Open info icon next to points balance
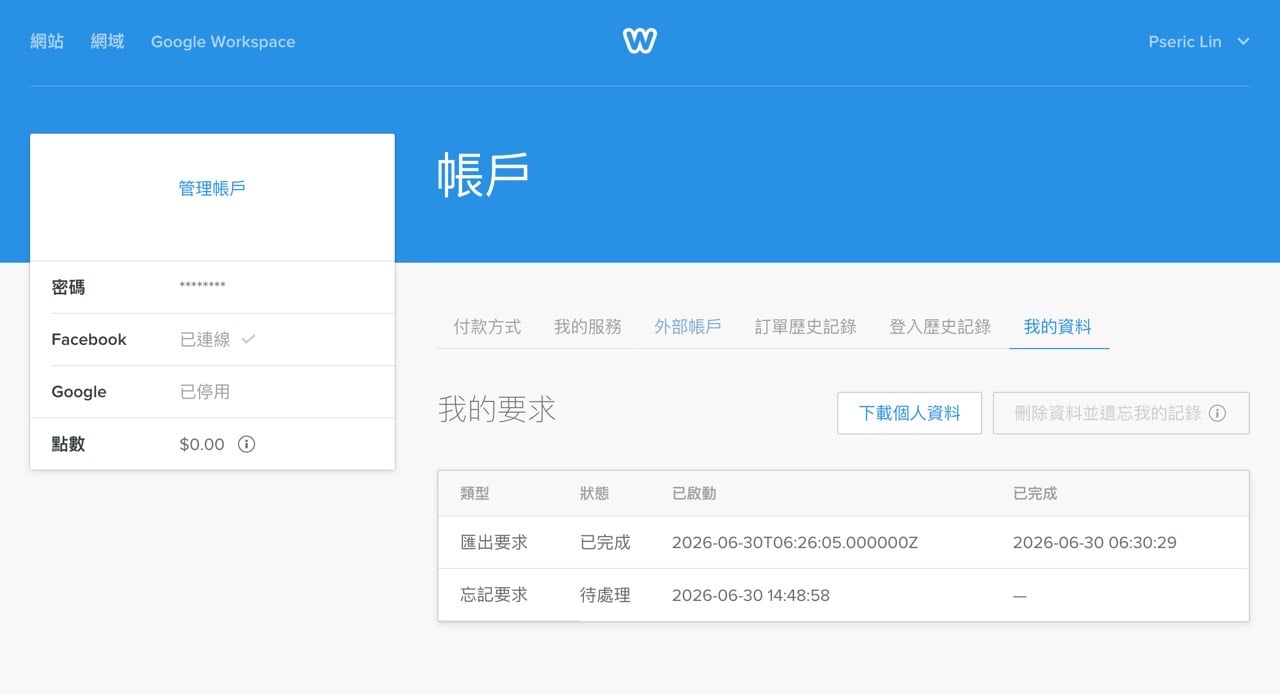The height and width of the screenshot is (694, 1280). [x=247, y=444]
